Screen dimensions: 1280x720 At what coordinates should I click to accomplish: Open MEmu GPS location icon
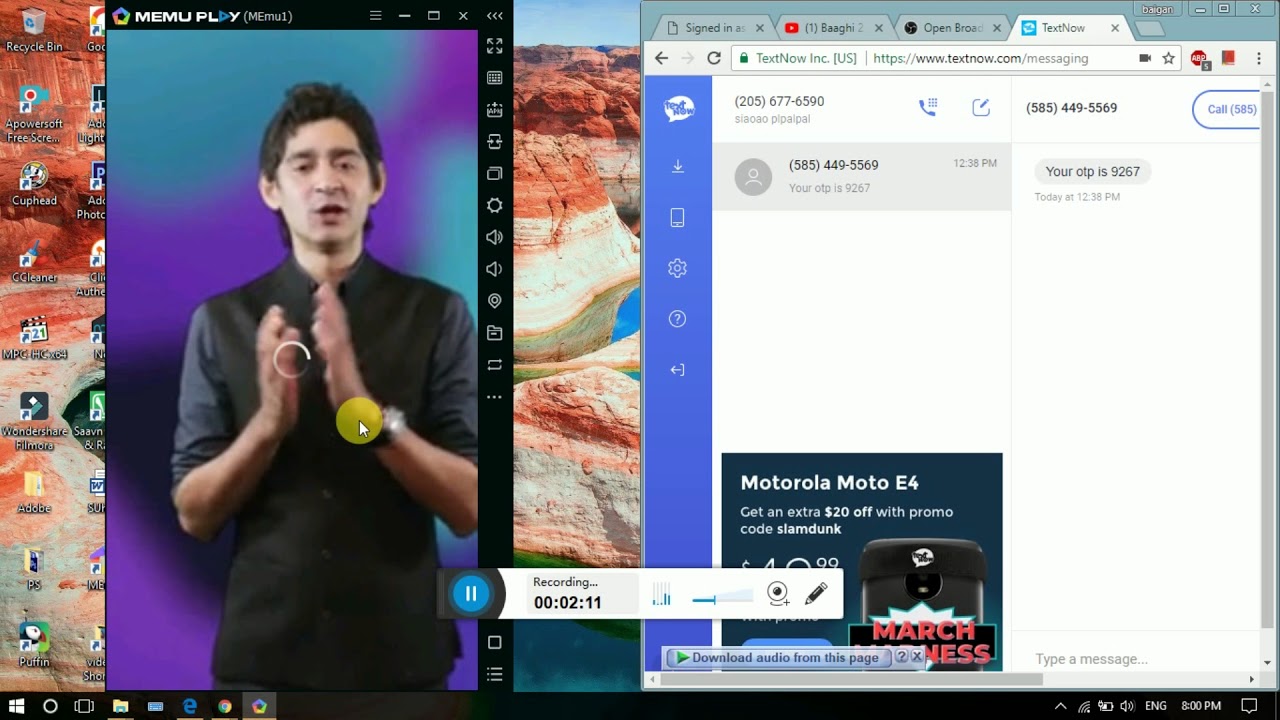(x=494, y=301)
